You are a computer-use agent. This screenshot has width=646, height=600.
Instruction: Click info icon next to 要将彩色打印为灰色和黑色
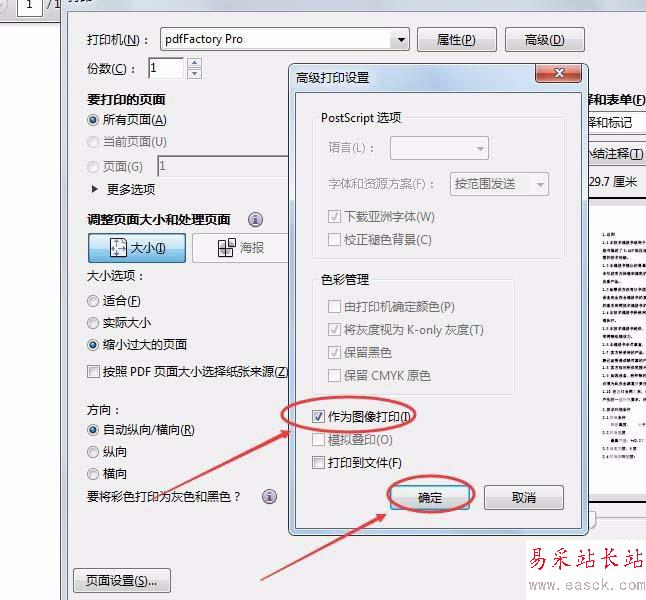tap(269, 496)
